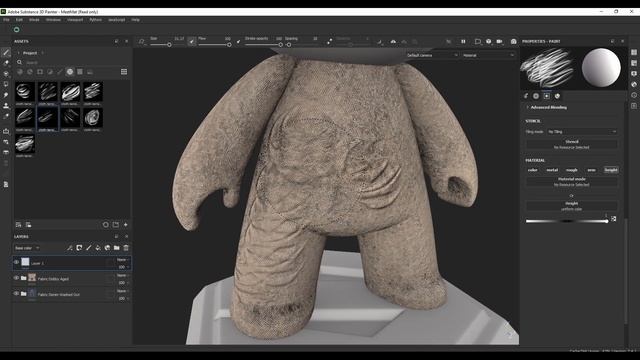Add a paint layer in Layers toolbar
Screen dimensions: 640x360
point(89,248)
